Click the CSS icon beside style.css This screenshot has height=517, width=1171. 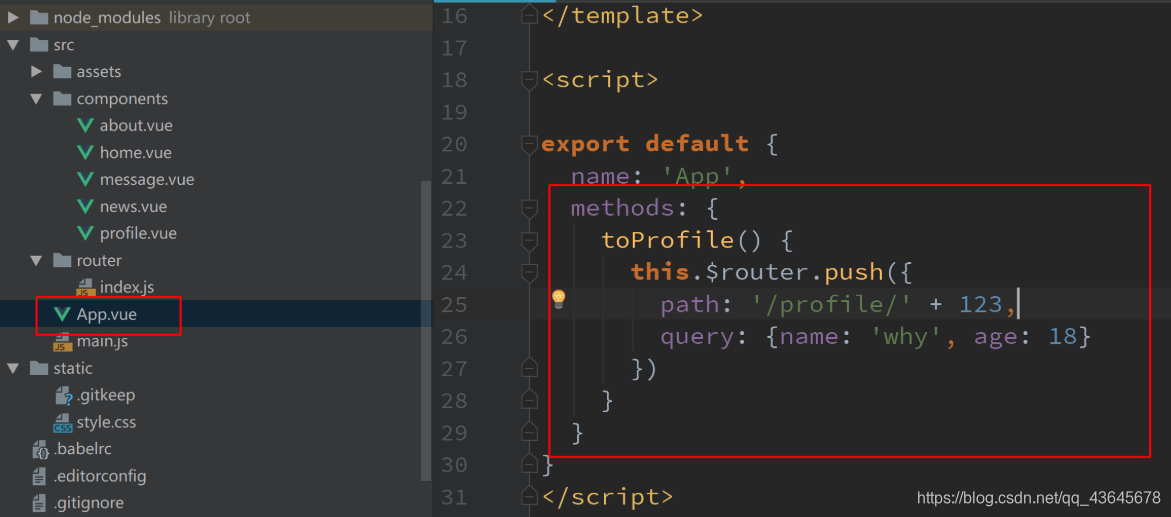pos(63,423)
